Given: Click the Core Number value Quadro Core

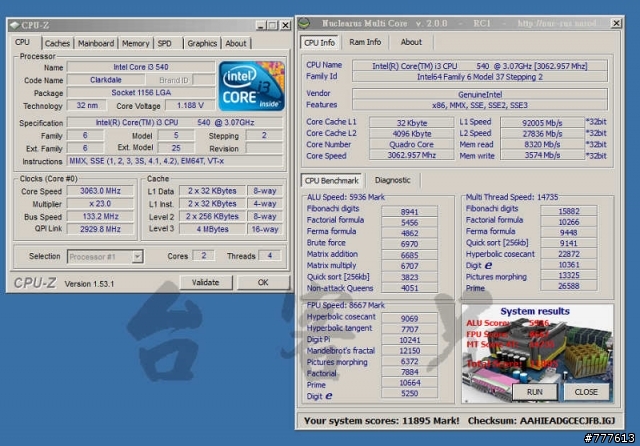Looking at the screenshot, I should (411, 144).
